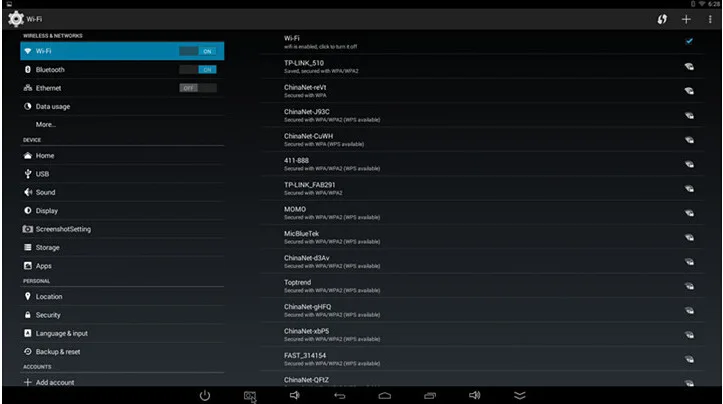Turn on the Ethernet switch
The image size is (723, 404).
198,88
